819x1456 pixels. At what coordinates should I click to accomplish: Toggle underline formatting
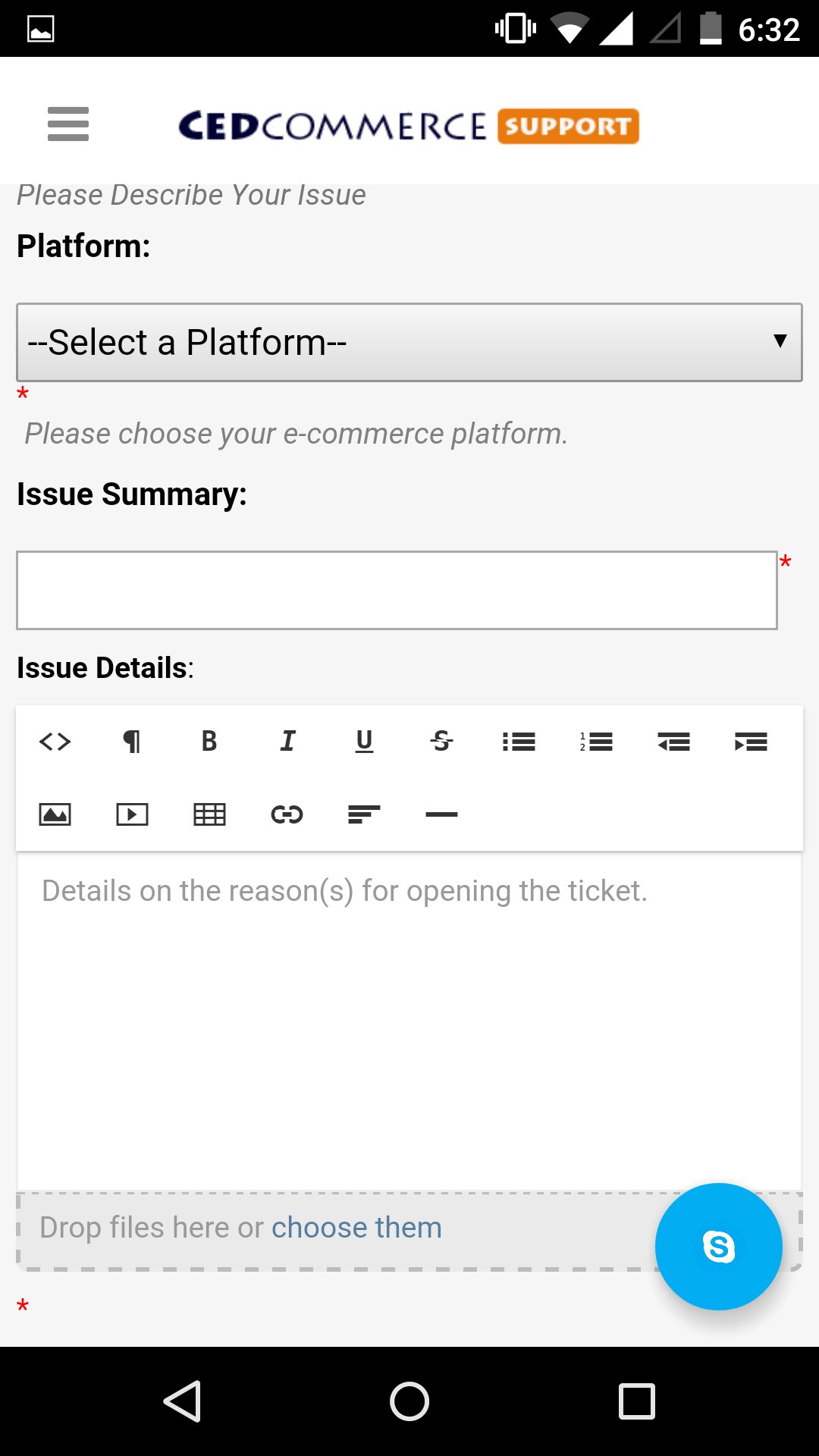coord(364,741)
